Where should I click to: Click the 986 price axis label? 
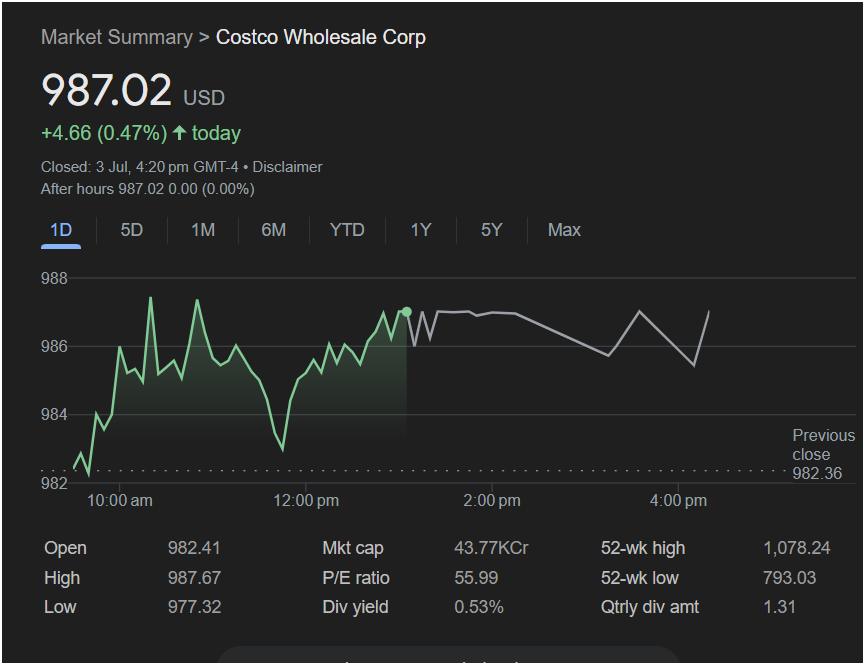coord(54,346)
